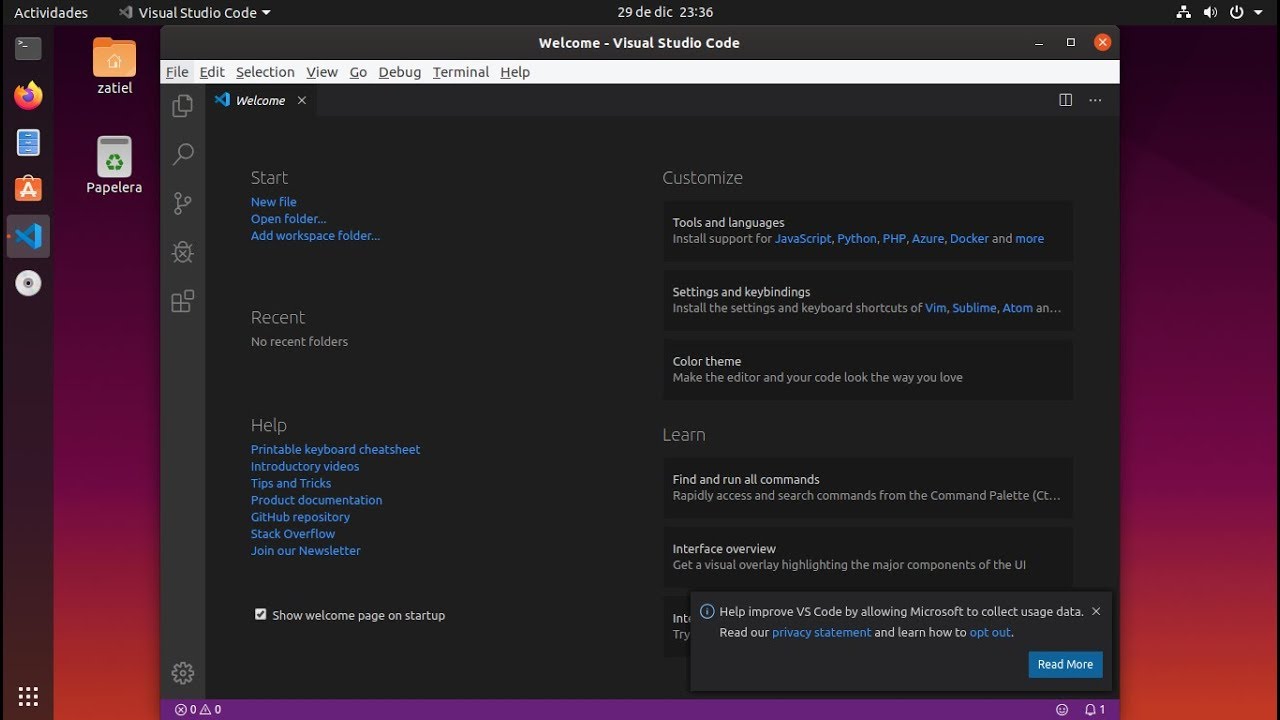Open the power icon in top bar
Image resolution: width=1280 pixels, height=720 pixels.
[1236, 13]
